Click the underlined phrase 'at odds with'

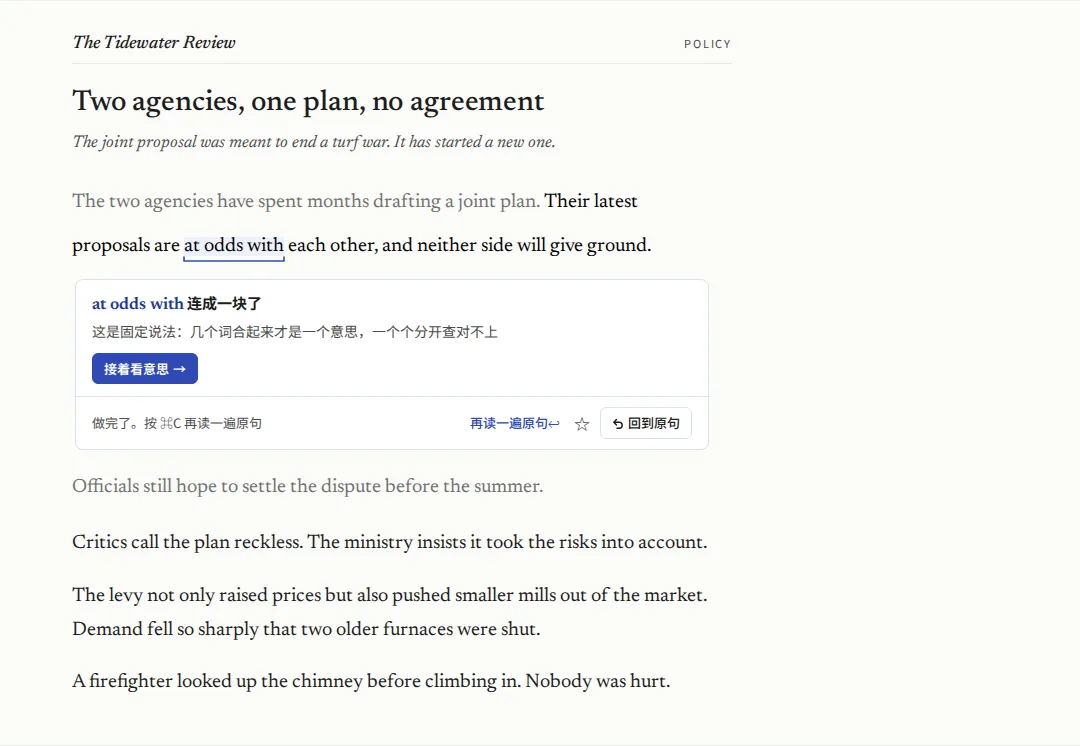pos(233,245)
